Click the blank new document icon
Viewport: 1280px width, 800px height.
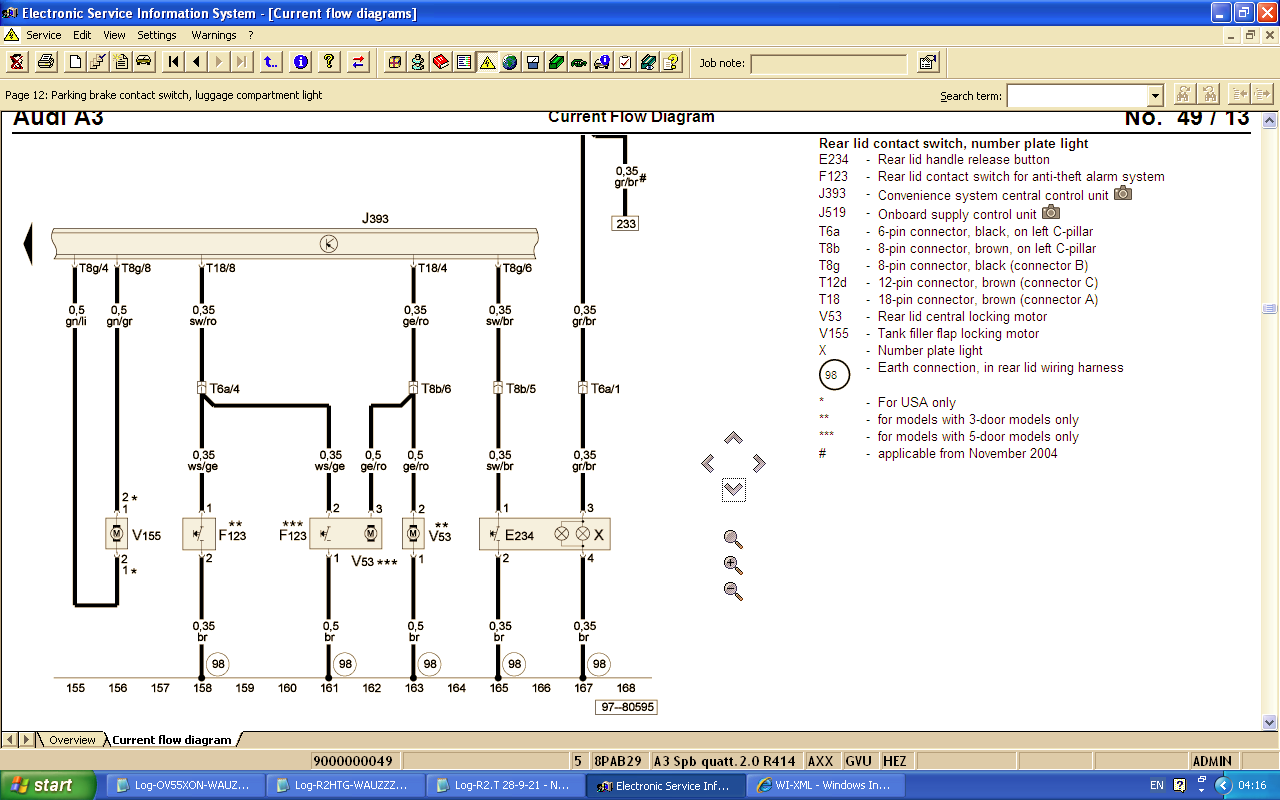(75, 62)
